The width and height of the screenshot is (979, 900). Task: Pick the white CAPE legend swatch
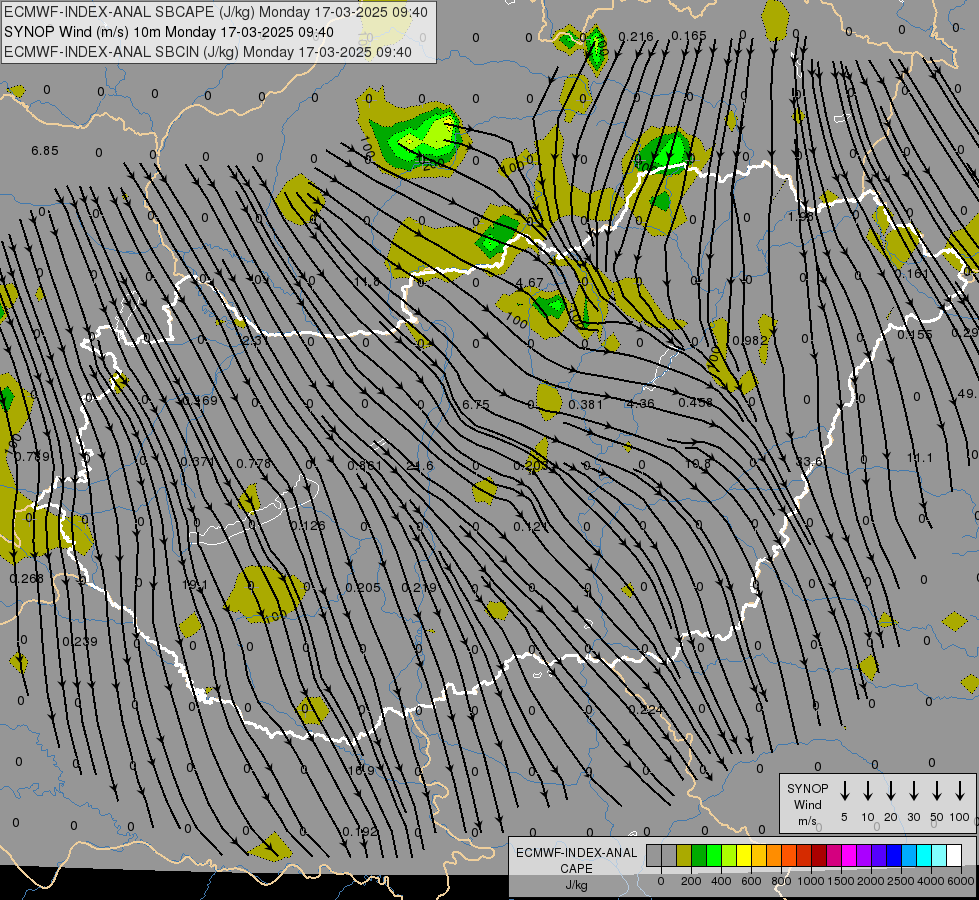pos(953,855)
